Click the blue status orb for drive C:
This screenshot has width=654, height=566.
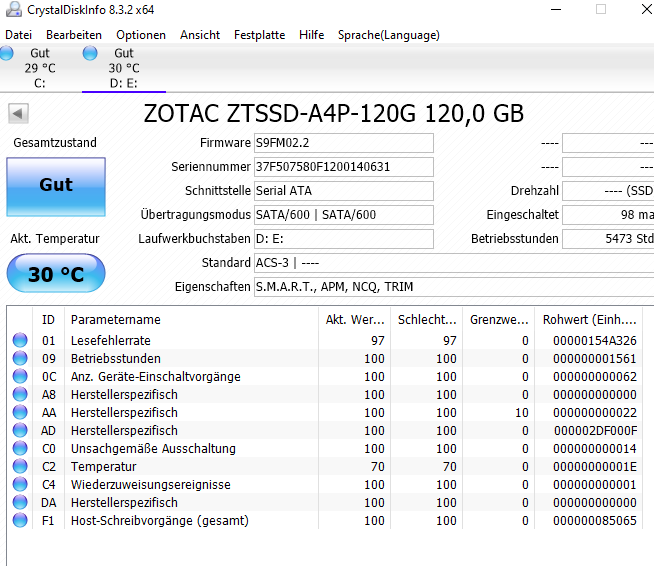pyautogui.click(x=6, y=53)
